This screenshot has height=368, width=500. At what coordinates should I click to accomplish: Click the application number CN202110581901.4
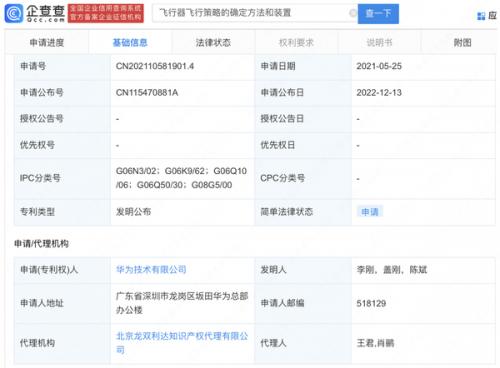click(155, 66)
